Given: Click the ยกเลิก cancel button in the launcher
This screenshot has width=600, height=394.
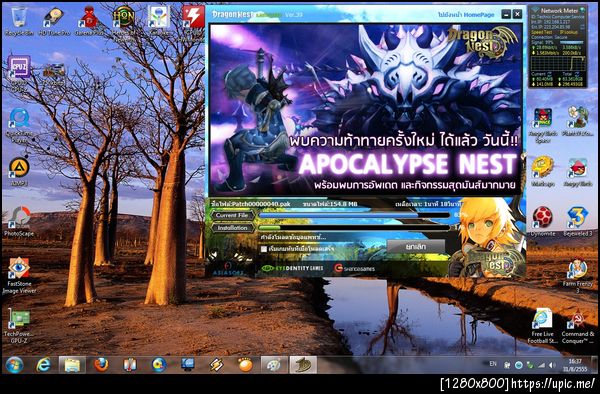Looking at the screenshot, I should (416, 247).
